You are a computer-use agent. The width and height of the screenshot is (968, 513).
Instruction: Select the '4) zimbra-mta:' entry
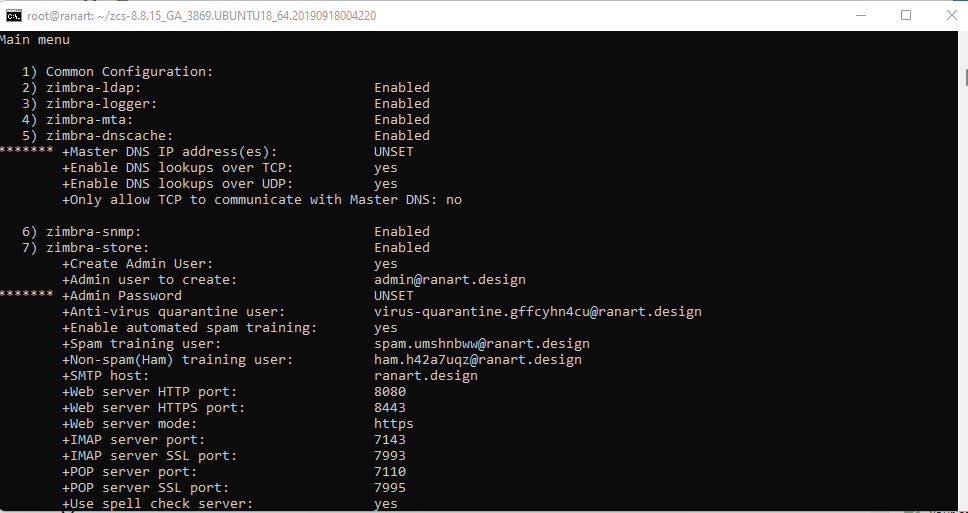pos(78,120)
